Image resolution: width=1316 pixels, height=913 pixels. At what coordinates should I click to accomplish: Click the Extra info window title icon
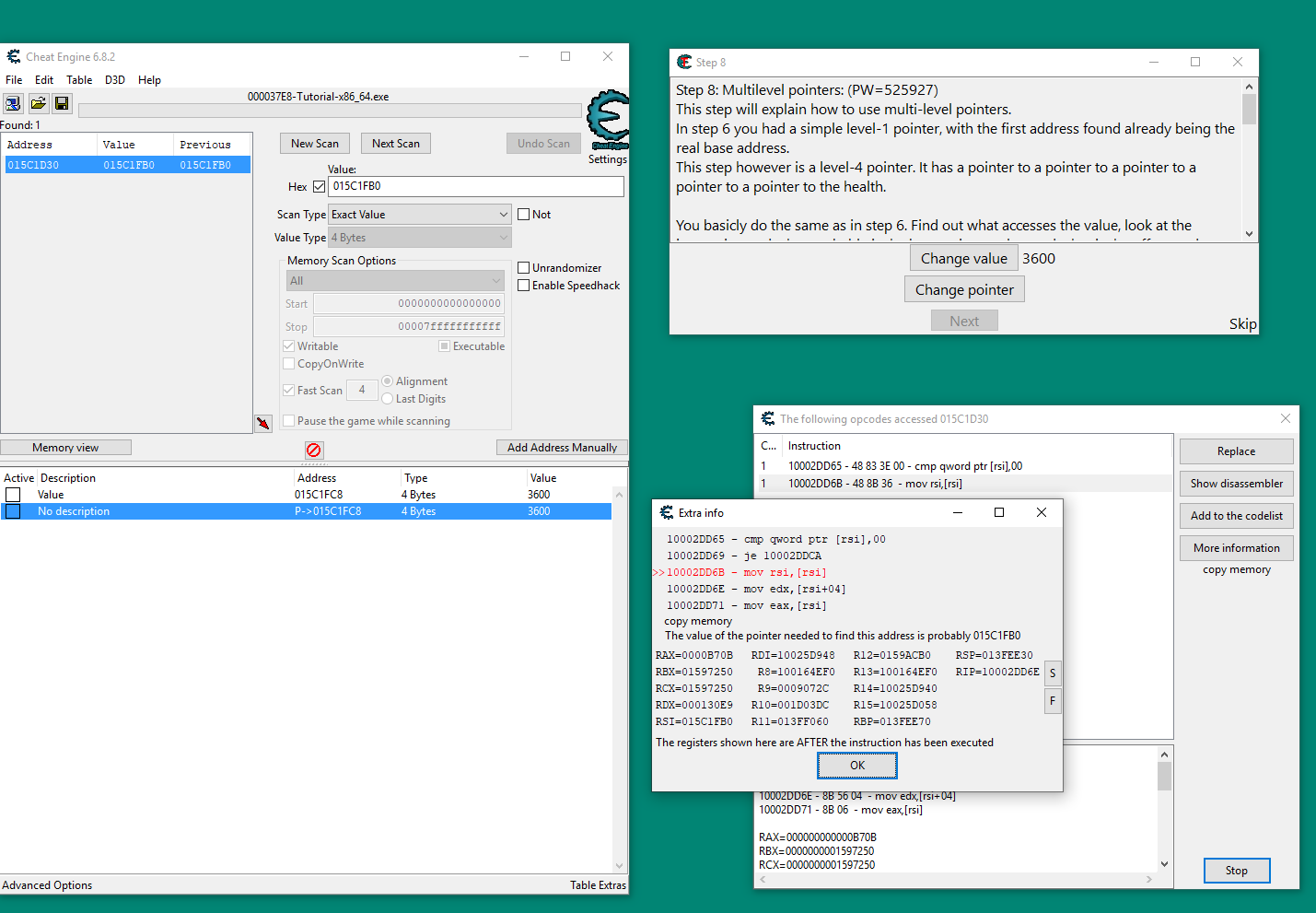point(667,512)
